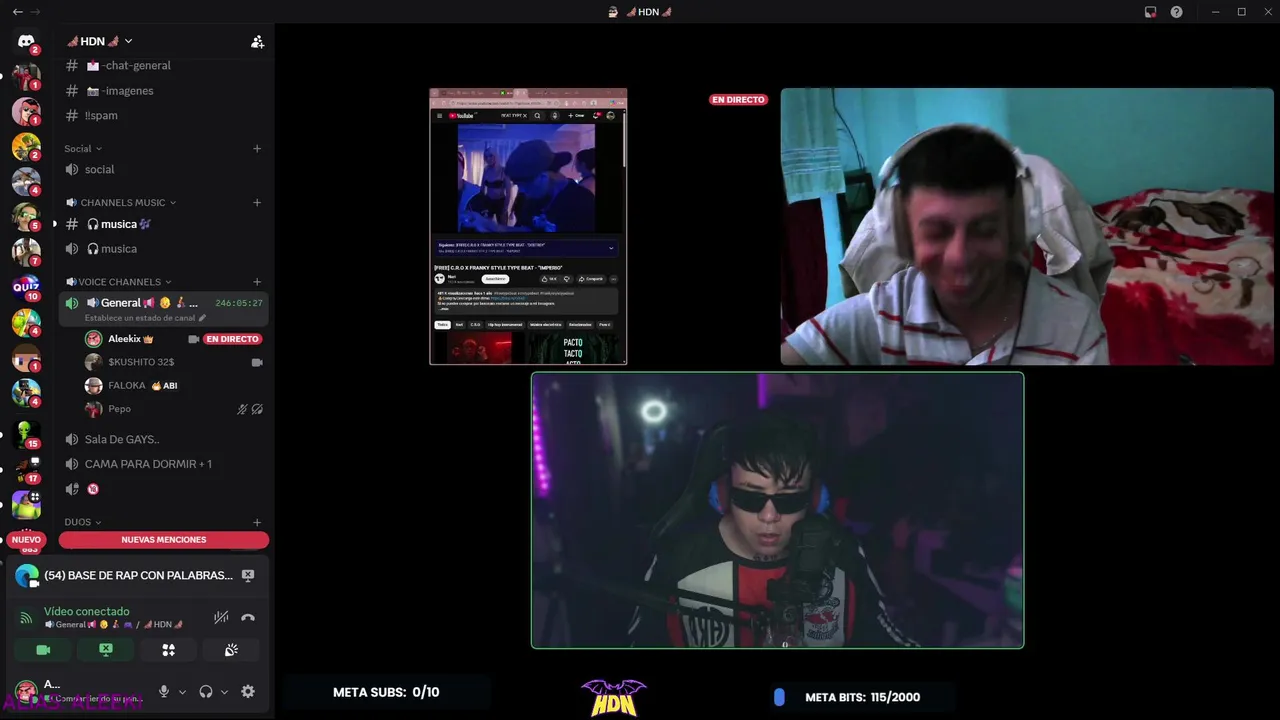The image size is (1280, 720).
Task: Open the -chat-general text channel
Action: coord(164,65)
